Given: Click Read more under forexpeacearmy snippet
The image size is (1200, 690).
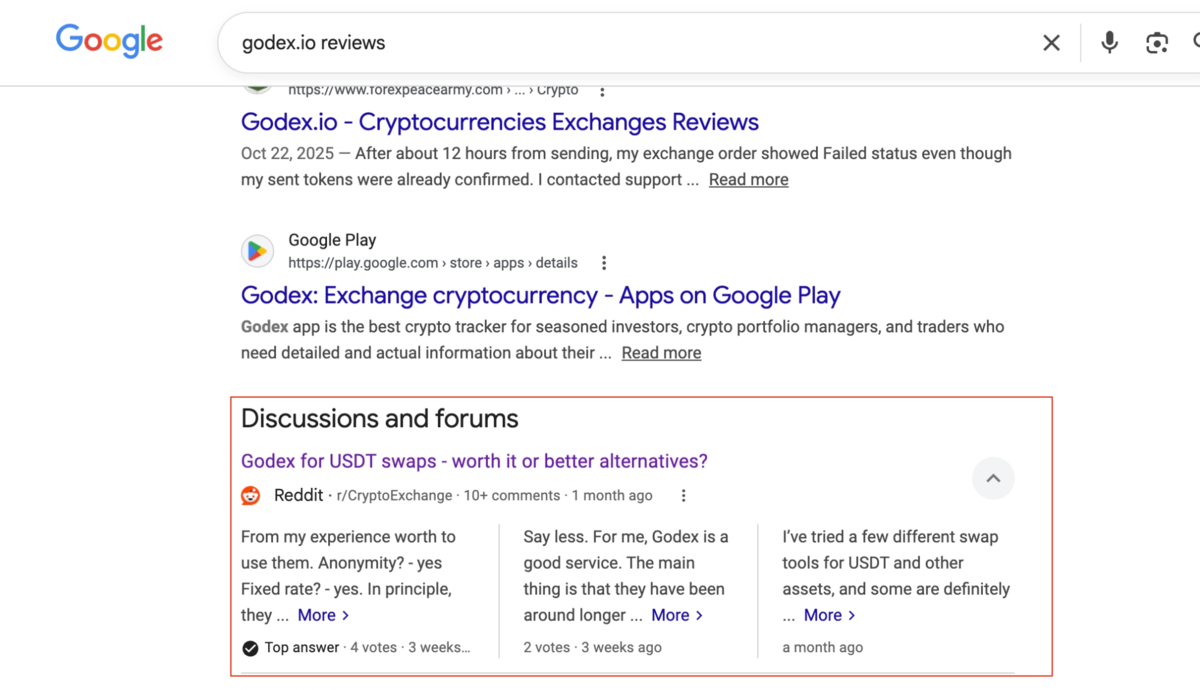Looking at the screenshot, I should (x=749, y=180).
